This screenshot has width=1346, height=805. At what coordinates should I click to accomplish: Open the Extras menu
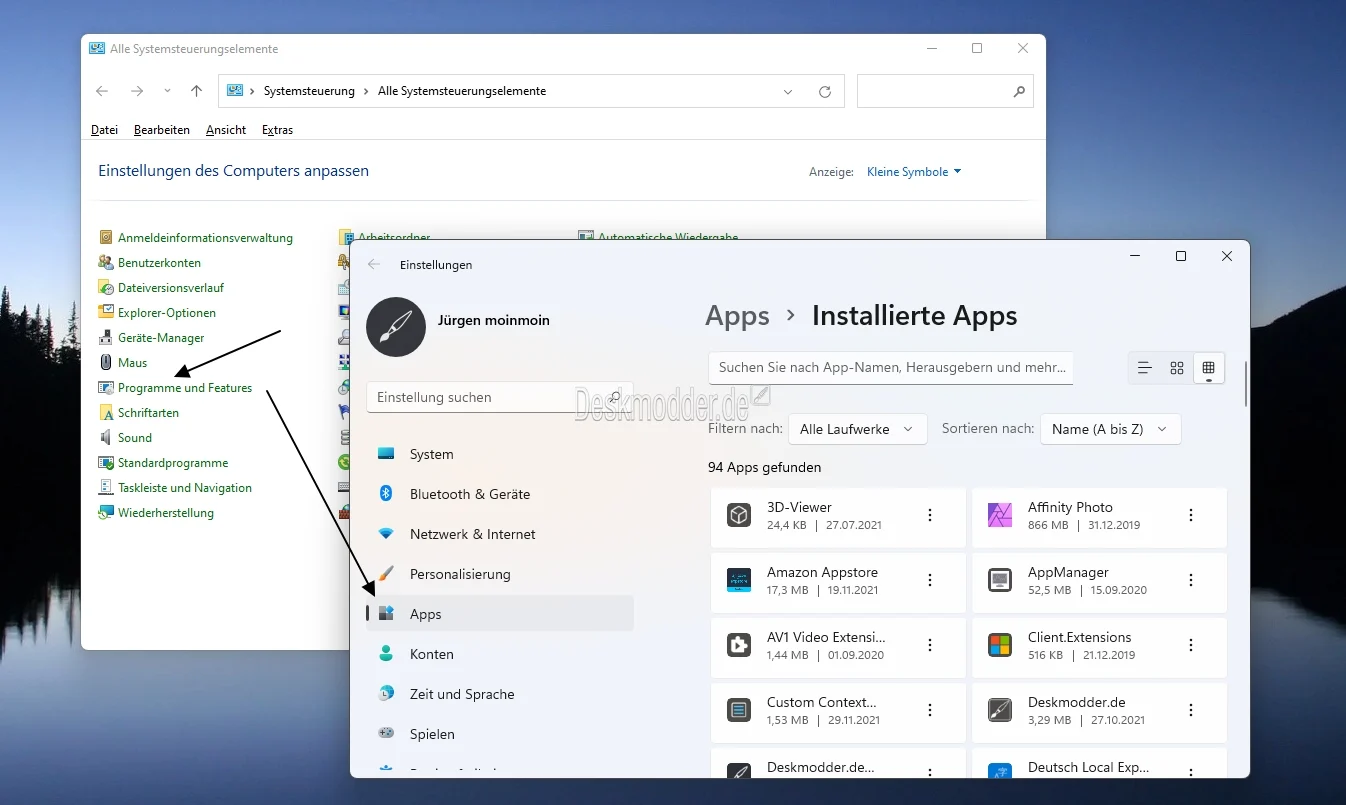pyautogui.click(x=277, y=130)
